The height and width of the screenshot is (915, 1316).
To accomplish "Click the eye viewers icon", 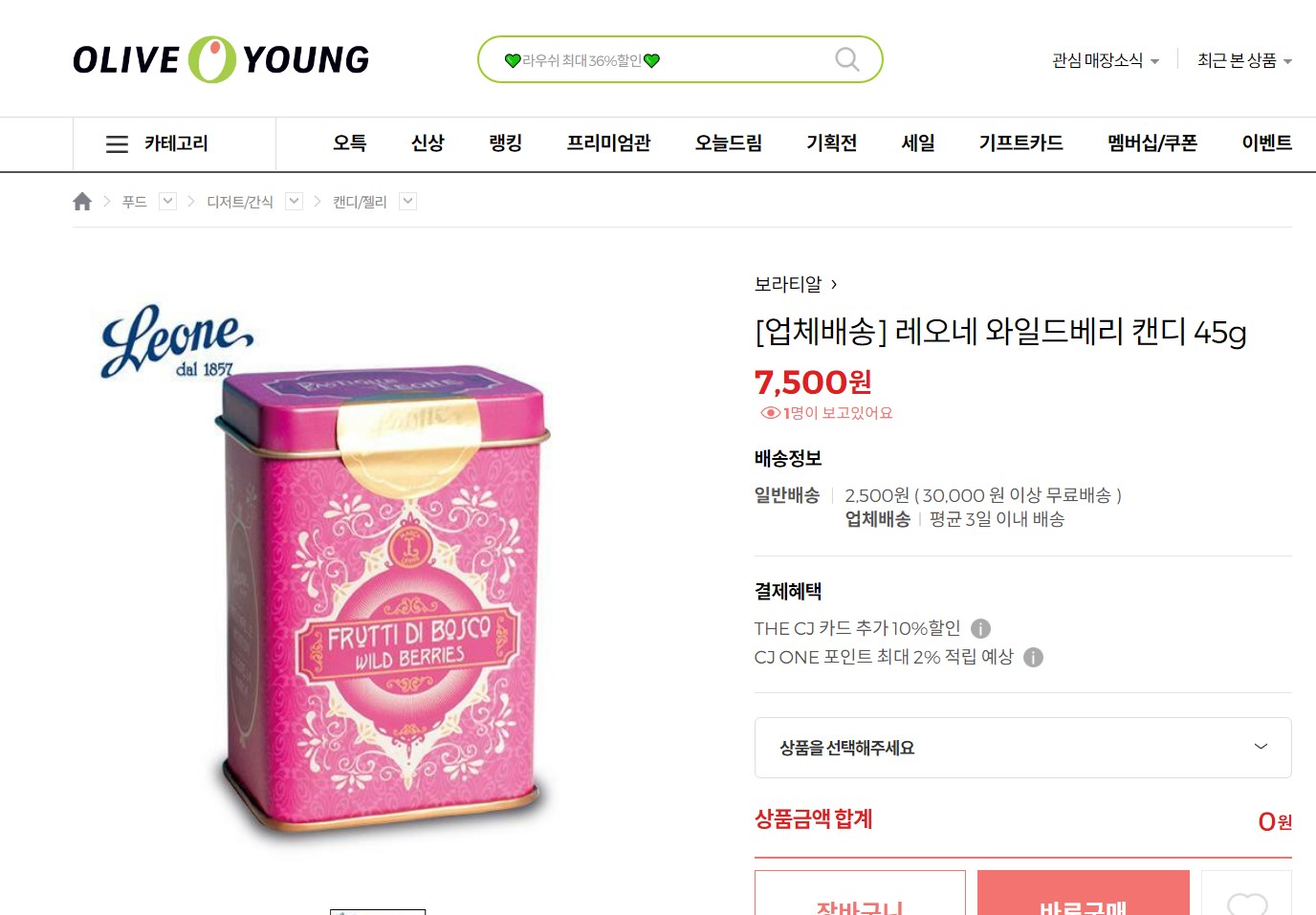I will pyautogui.click(x=770, y=413).
